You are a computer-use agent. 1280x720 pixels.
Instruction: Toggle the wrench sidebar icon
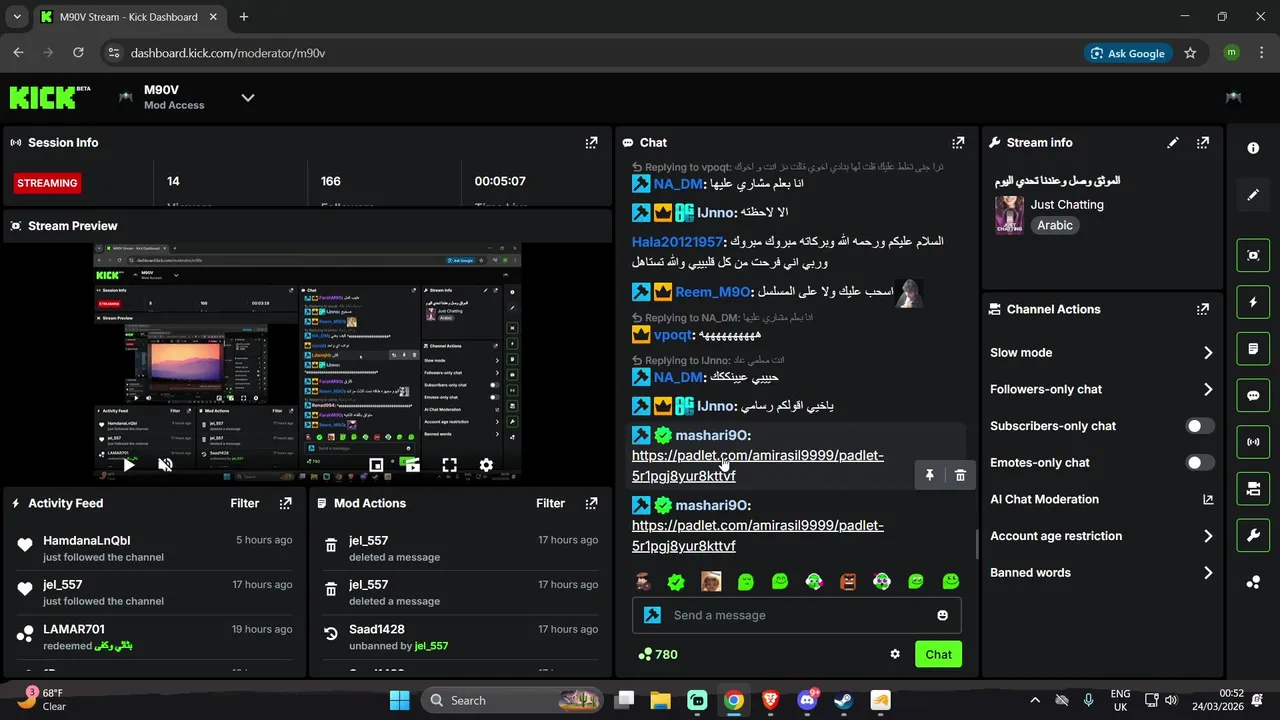click(1253, 535)
